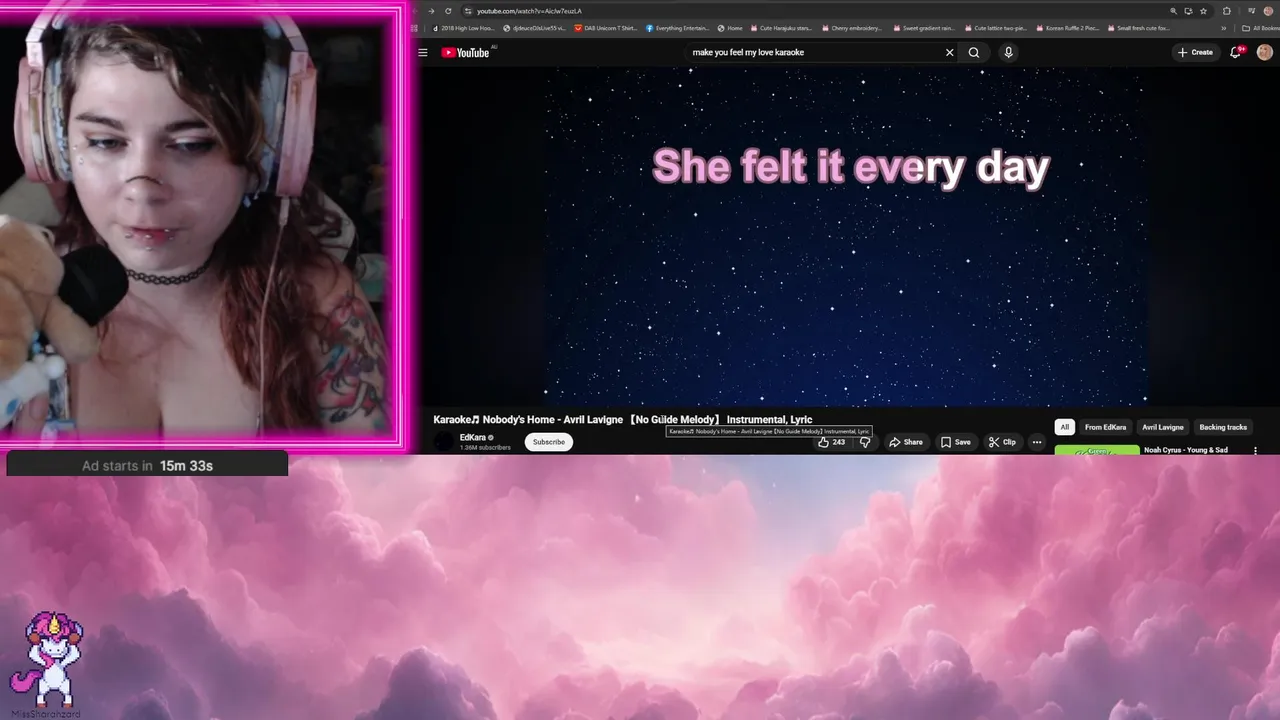1280x720 pixels.
Task: Open the '2018 High Low Hoo...' bookmark
Action: pos(463,28)
